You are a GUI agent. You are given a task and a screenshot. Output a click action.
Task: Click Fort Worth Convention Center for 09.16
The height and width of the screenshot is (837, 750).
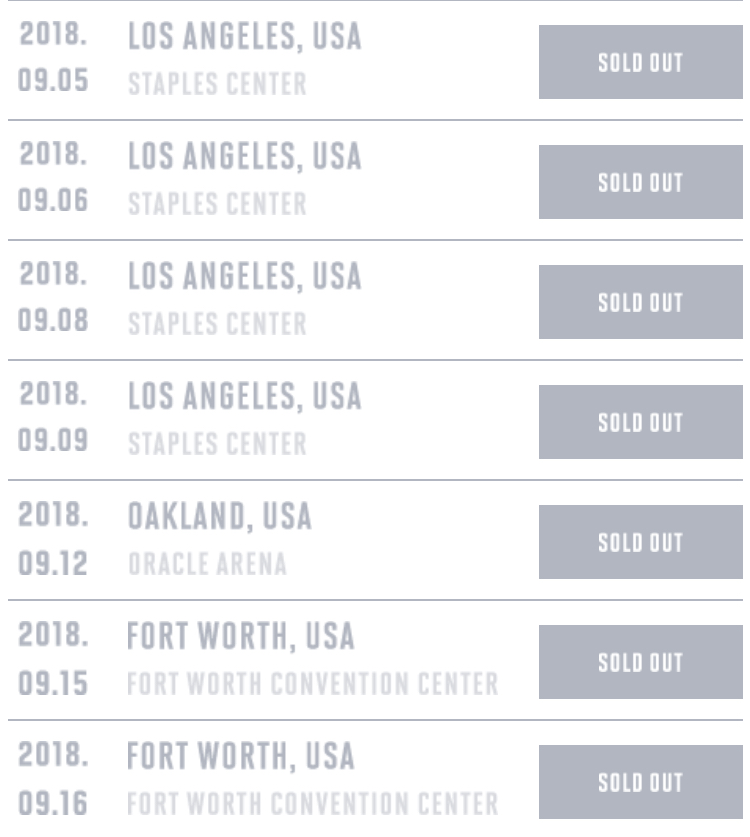click(x=312, y=804)
